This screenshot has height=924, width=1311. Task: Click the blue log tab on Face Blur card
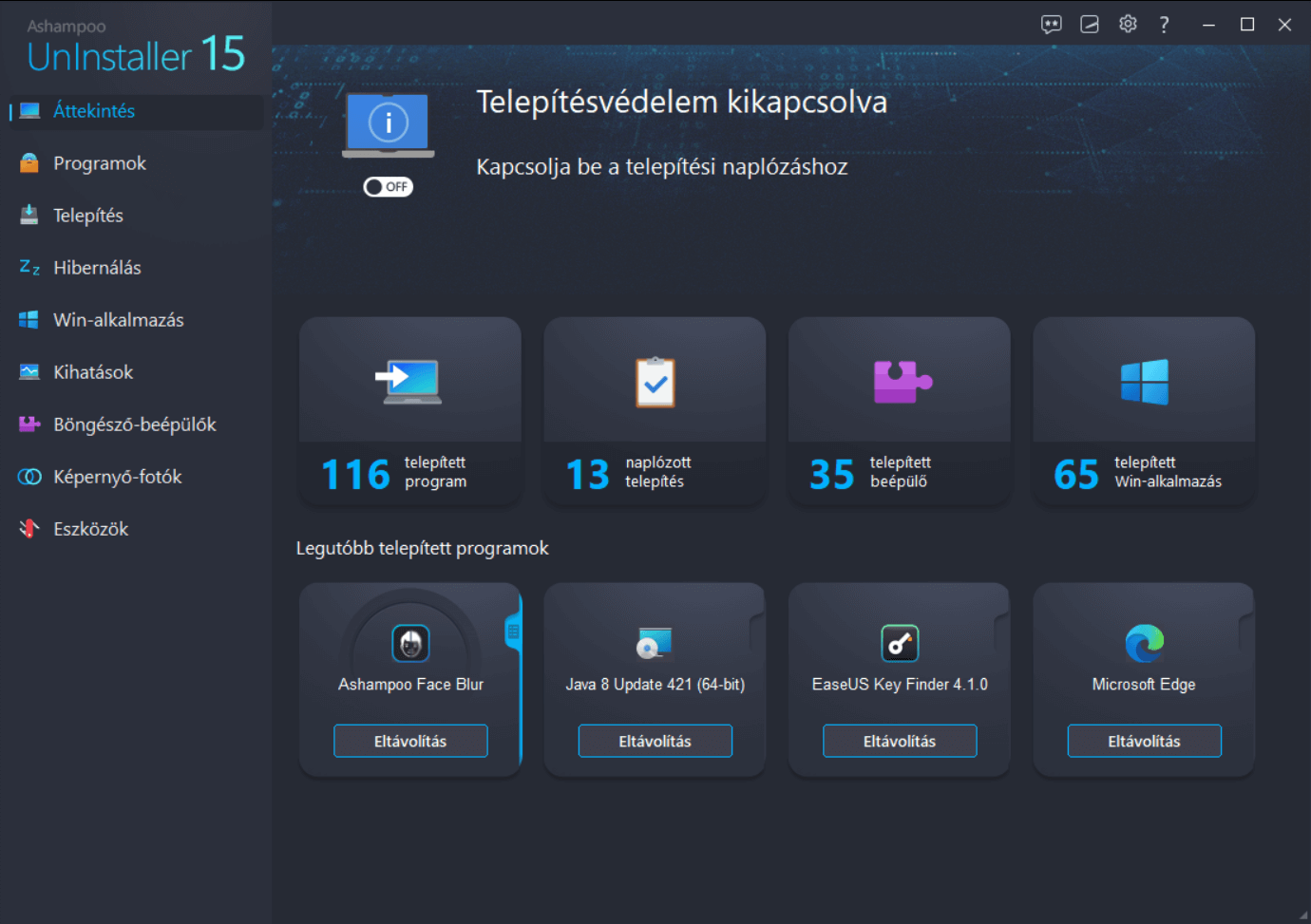tap(514, 632)
